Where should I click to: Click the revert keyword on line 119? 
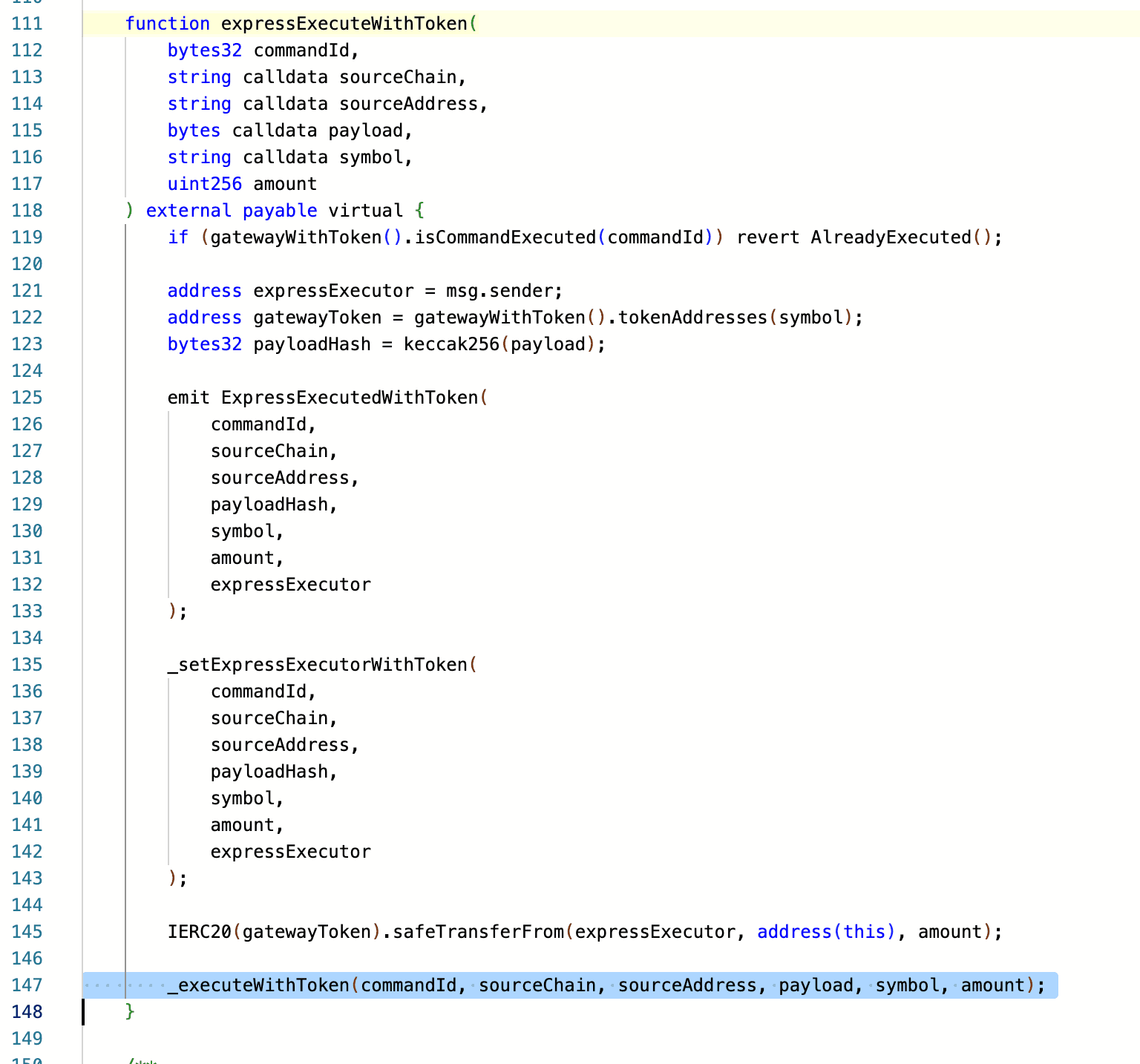pyautogui.click(x=768, y=237)
